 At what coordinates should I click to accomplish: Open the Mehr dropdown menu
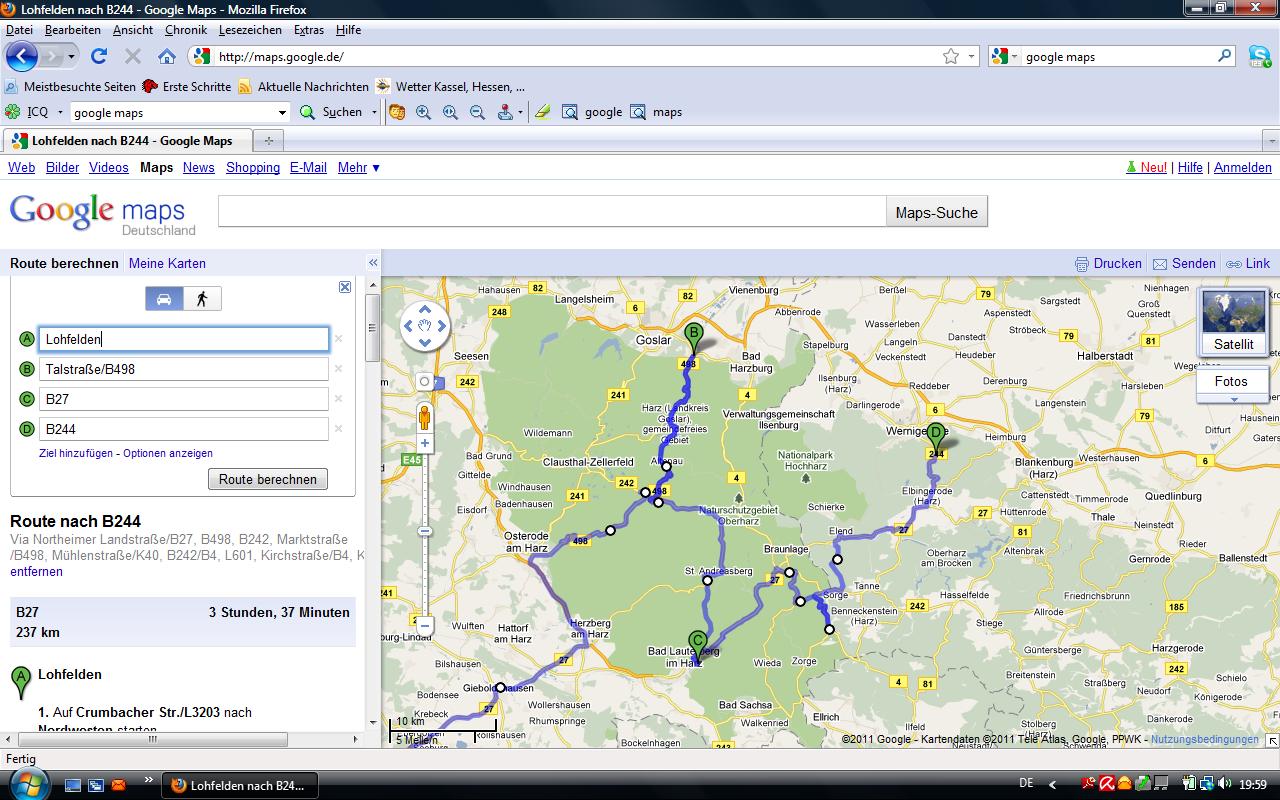358,168
